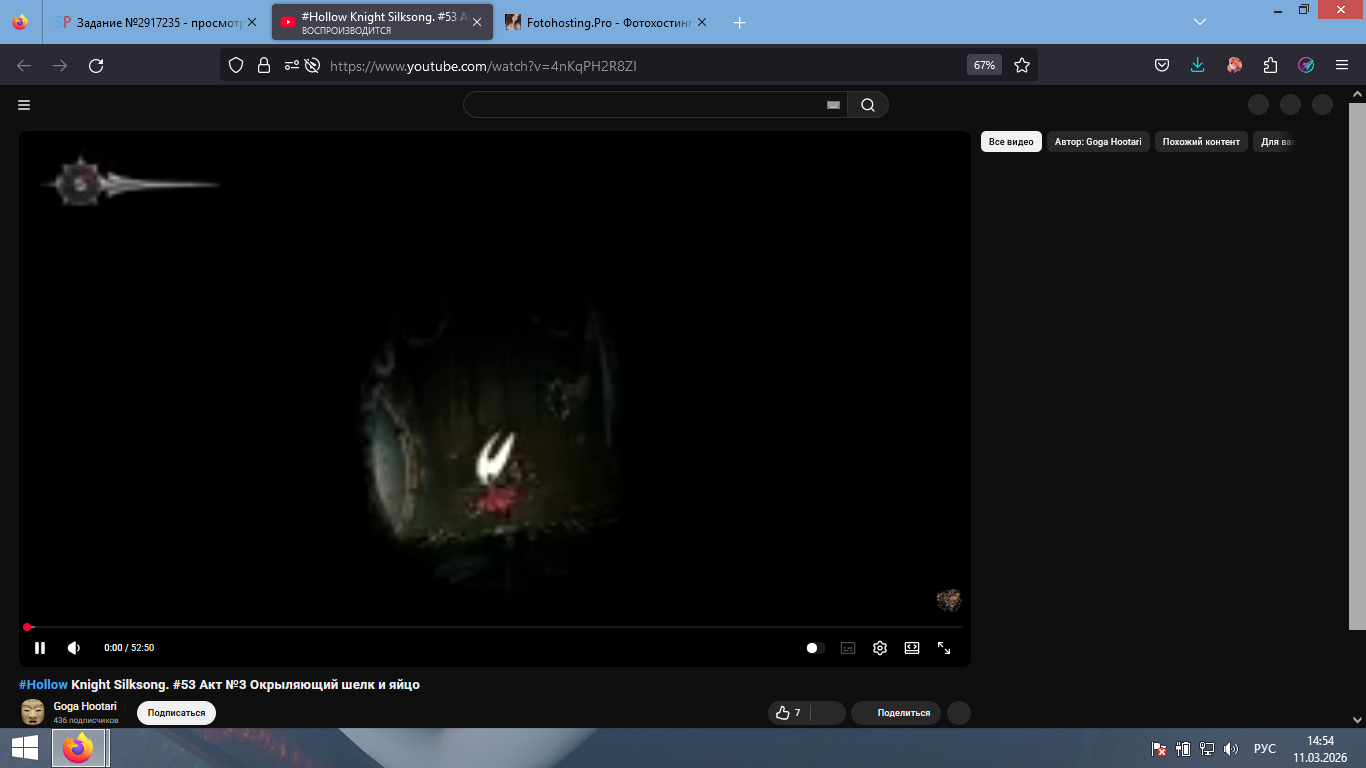Image resolution: width=1366 pixels, height=768 pixels.
Task: Open the network tray icon
Action: tap(1207, 749)
